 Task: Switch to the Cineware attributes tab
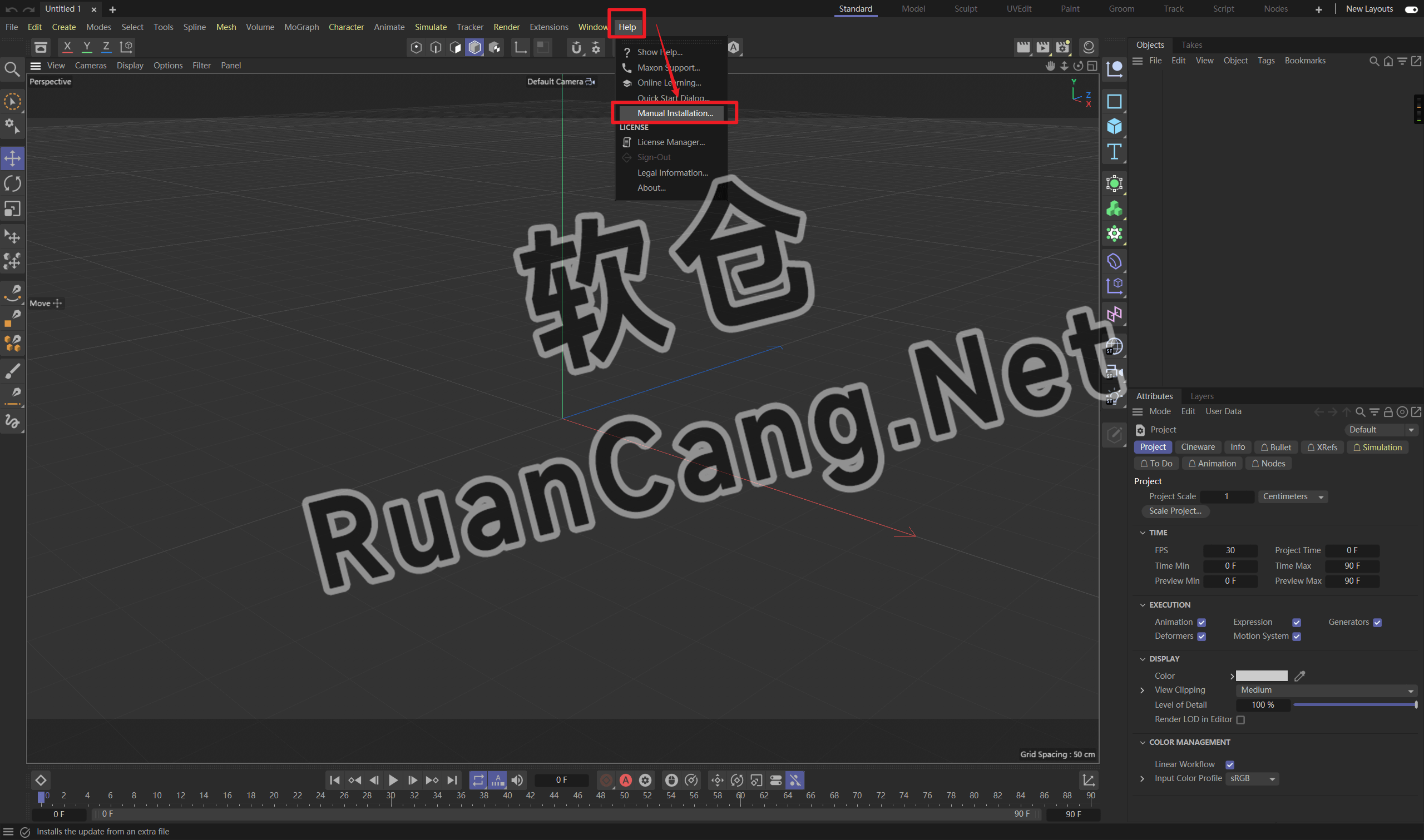click(x=1198, y=447)
